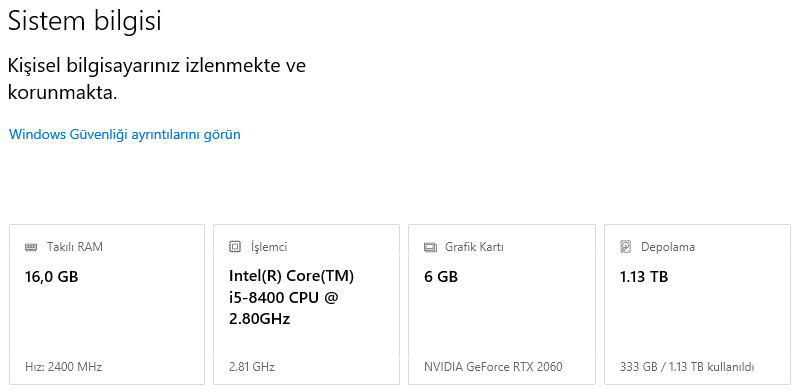The width and height of the screenshot is (800, 391).
Task: Click the 1.13 TB storage value
Action: [644, 277]
